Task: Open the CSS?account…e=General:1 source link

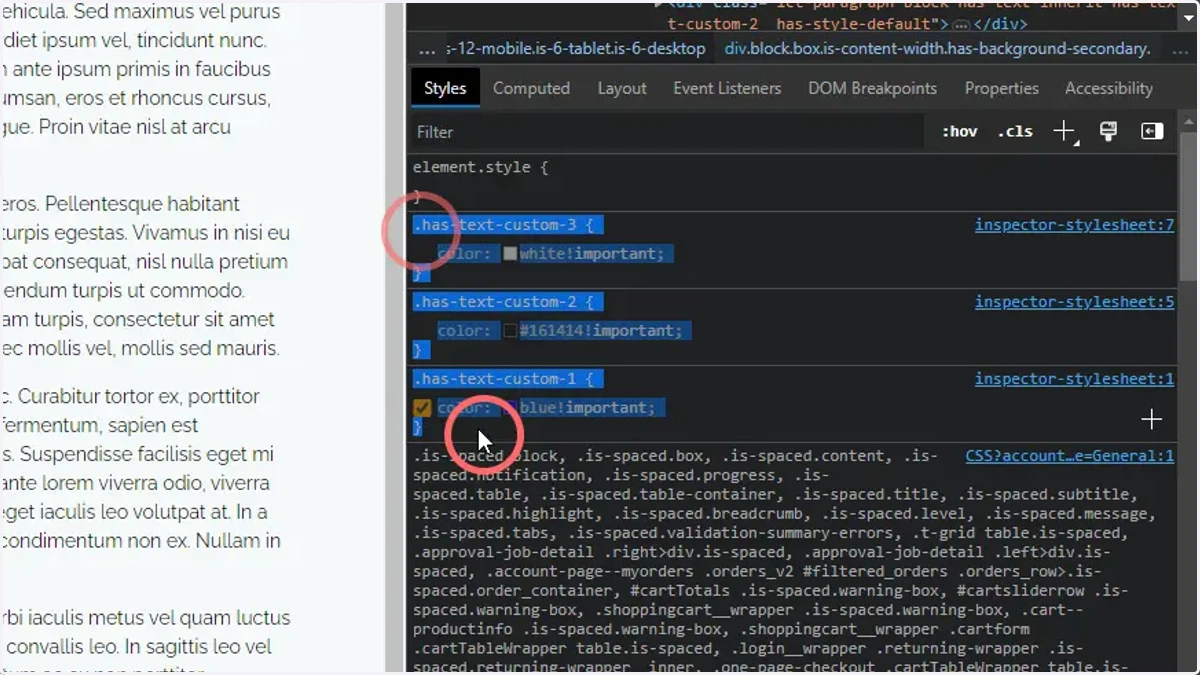Action: 1069,456
